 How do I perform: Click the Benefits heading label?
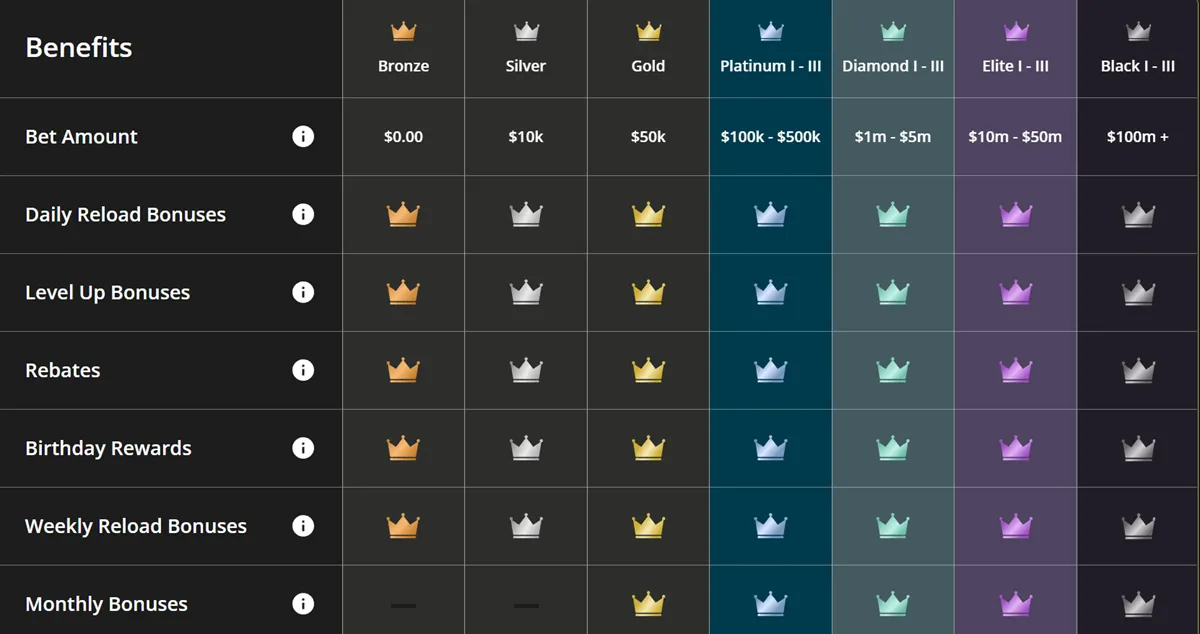[78, 47]
